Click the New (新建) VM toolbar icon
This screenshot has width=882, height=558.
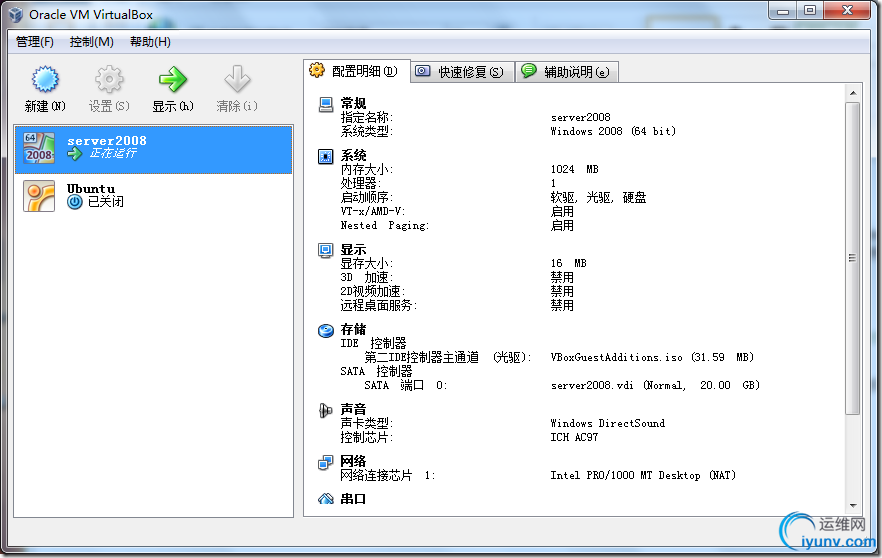45,79
